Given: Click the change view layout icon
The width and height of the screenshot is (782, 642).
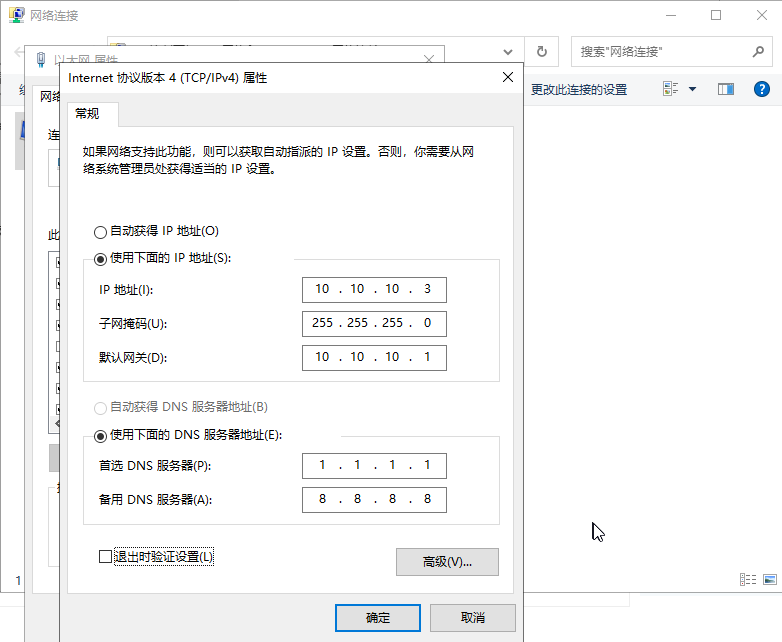Looking at the screenshot, I should click(x=671, y=89).
